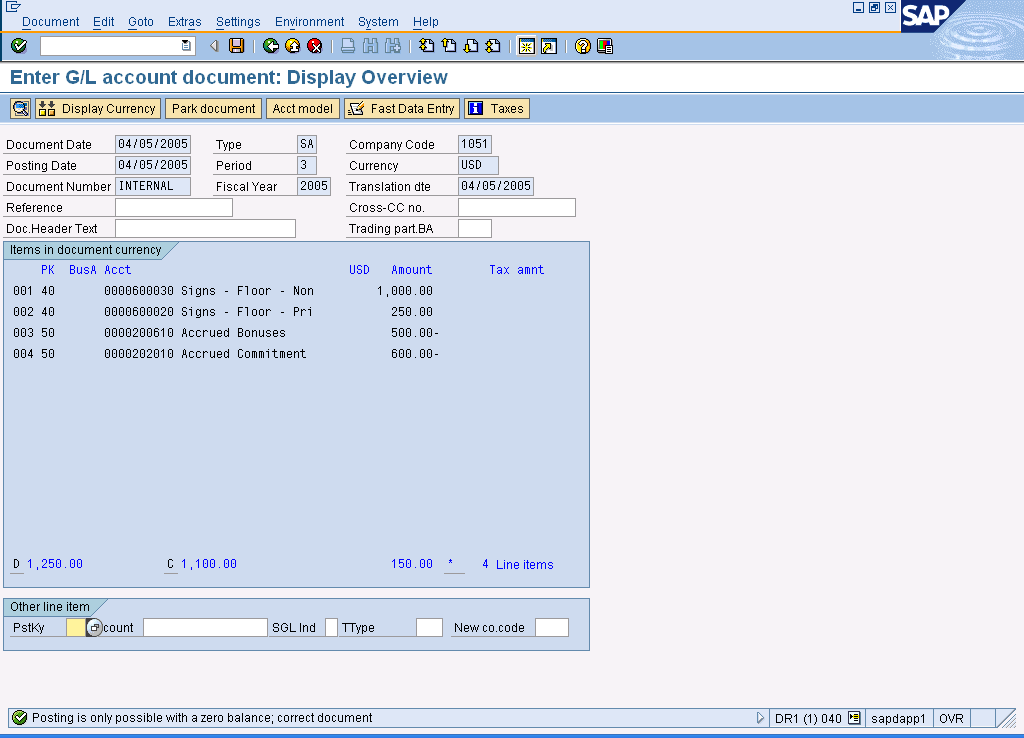Viewport: 1024px width, 738px height.
Task: Click the debit total 1,250.00
Action: click(x=55, y=564)
